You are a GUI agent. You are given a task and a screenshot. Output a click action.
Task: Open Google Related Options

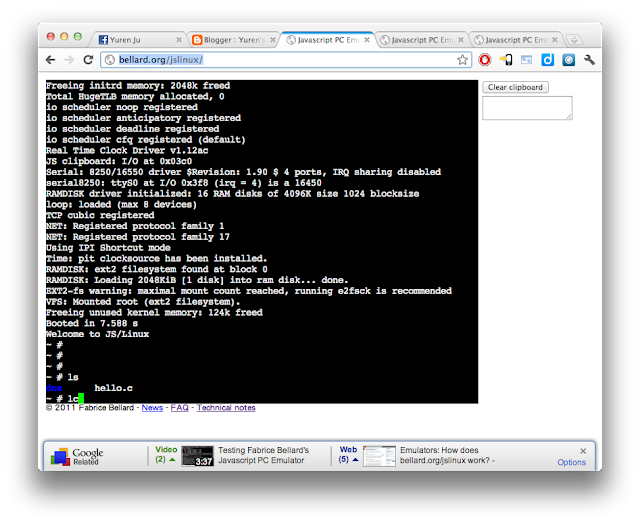tap(571, 462)
